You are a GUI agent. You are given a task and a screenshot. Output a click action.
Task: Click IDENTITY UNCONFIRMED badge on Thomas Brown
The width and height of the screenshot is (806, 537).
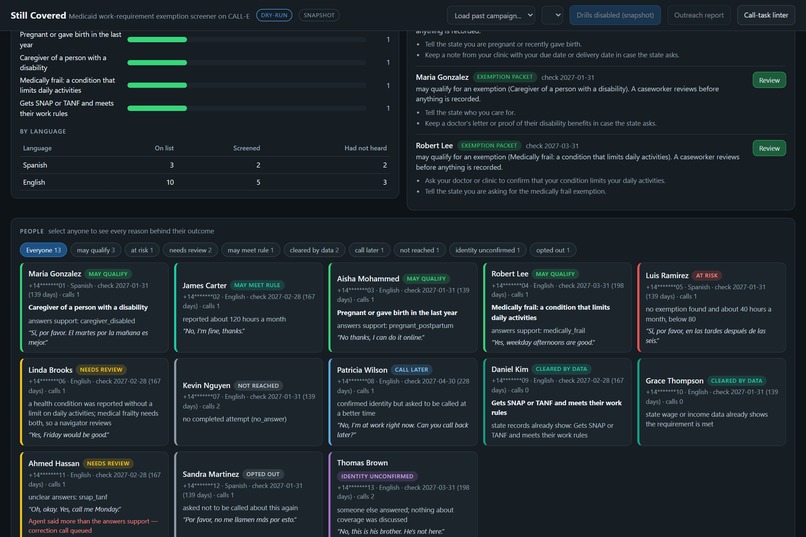pos(377,476)
